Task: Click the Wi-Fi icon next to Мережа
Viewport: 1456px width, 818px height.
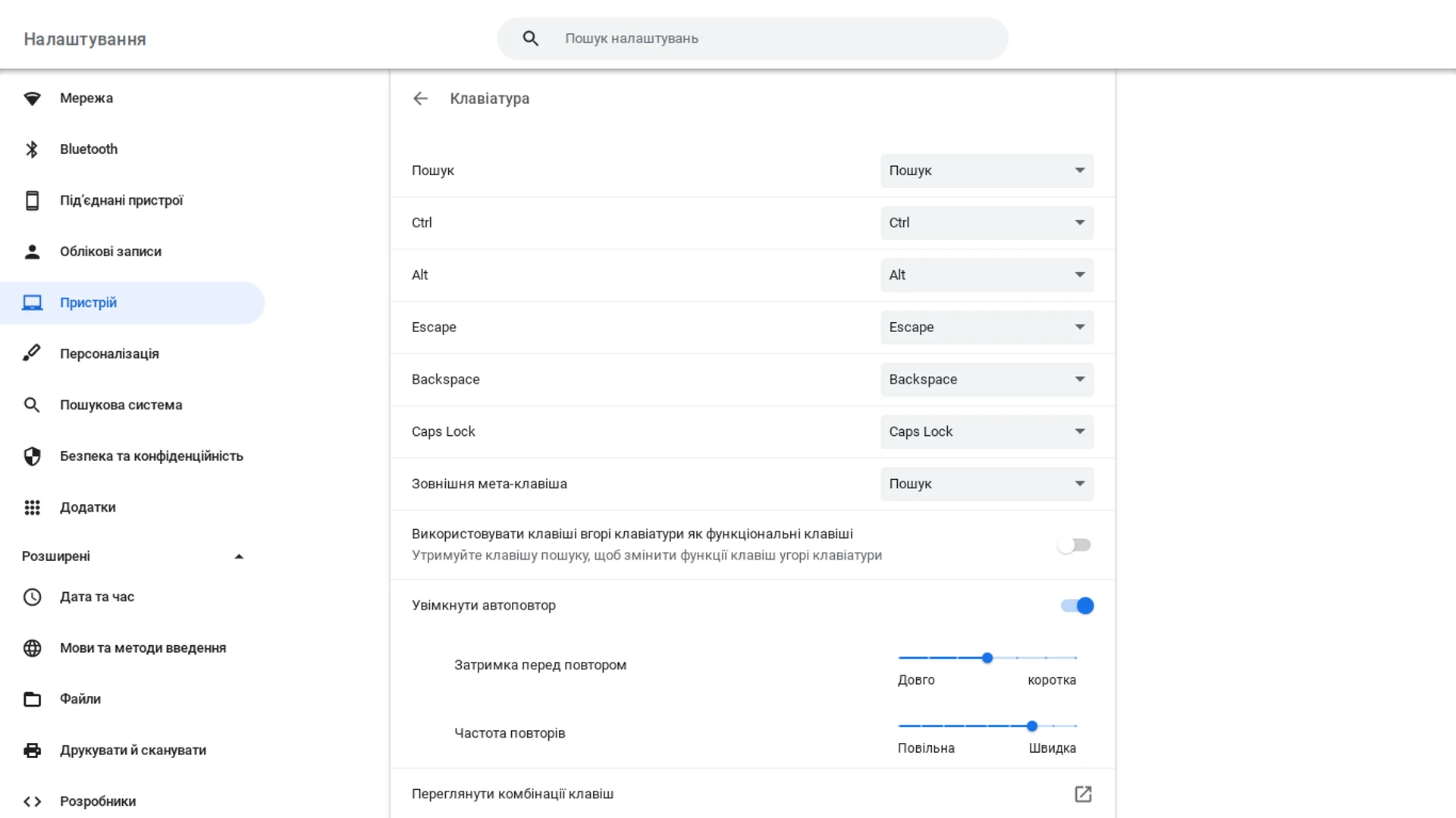Action: click(x=32, y=99)
